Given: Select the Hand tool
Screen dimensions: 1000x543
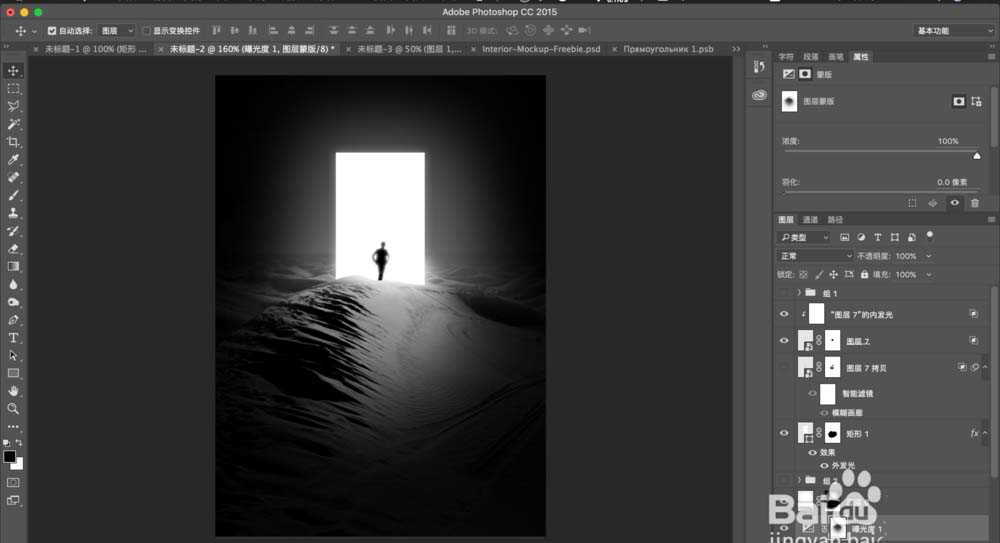Looking at the screenshot, I should tap(13, 391).
